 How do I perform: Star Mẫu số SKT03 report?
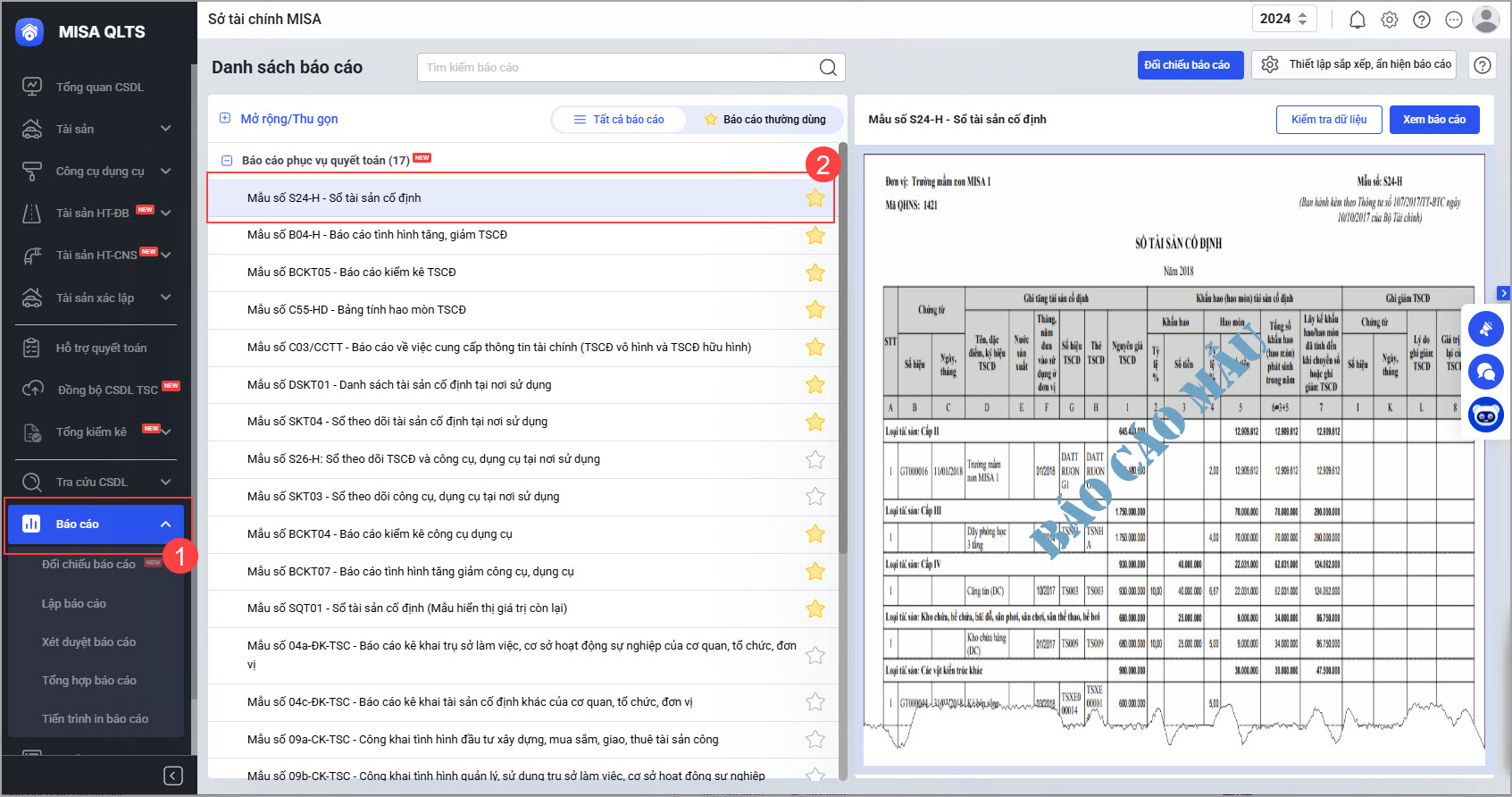pyautogui.click(x=815, y=497)
